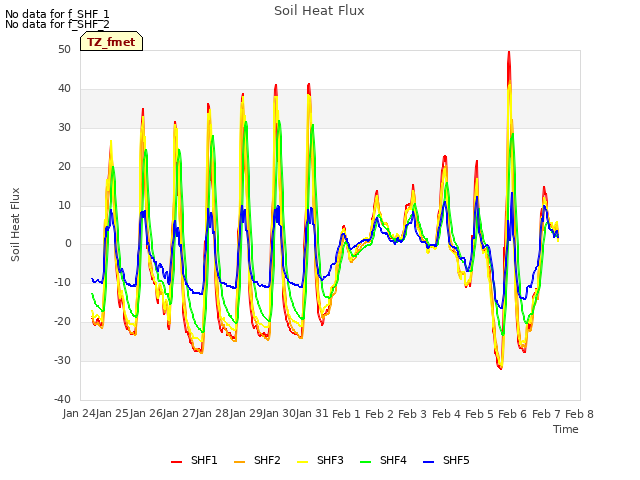The height and width of the screenshot is (480, 640).
Task: Toggle the SHF1 legend label
Action: tap(204, 460)
